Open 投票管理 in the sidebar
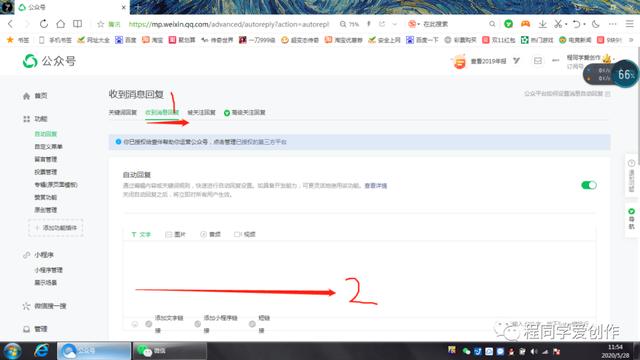The height and width of the screenshot is (360, 640). coord(46,172)
